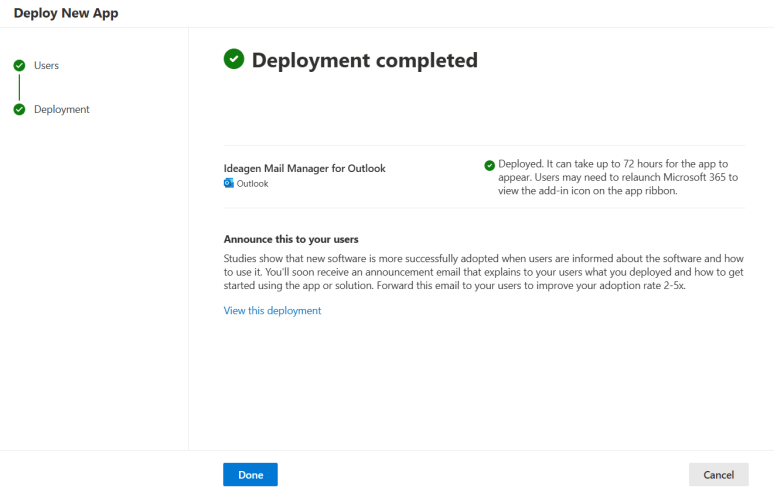774x495 pixels.
Task: Click the Announce this to your users heading
Action: tap(291, 240)
